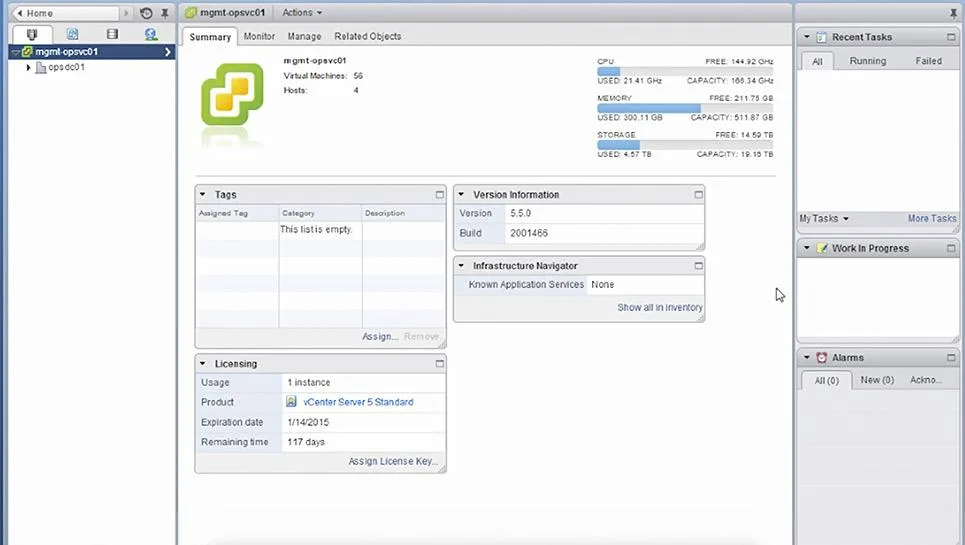Screen dimensions: 965x545
Task: Click the CPU usage bar
Action: tap(685, 71)
